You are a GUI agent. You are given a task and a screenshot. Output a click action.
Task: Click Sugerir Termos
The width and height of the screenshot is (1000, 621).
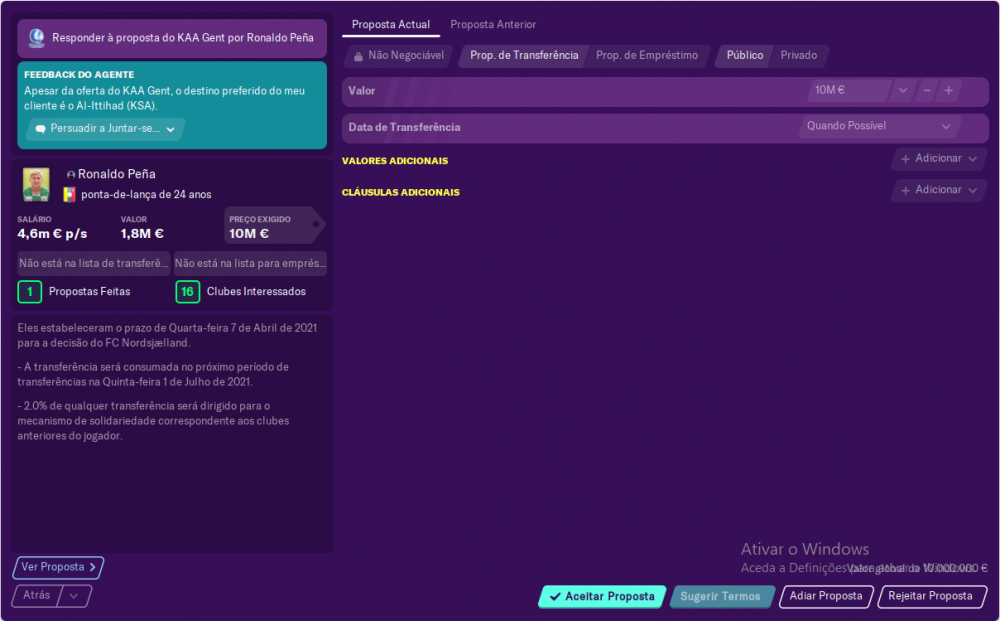(x=721, y=596)
